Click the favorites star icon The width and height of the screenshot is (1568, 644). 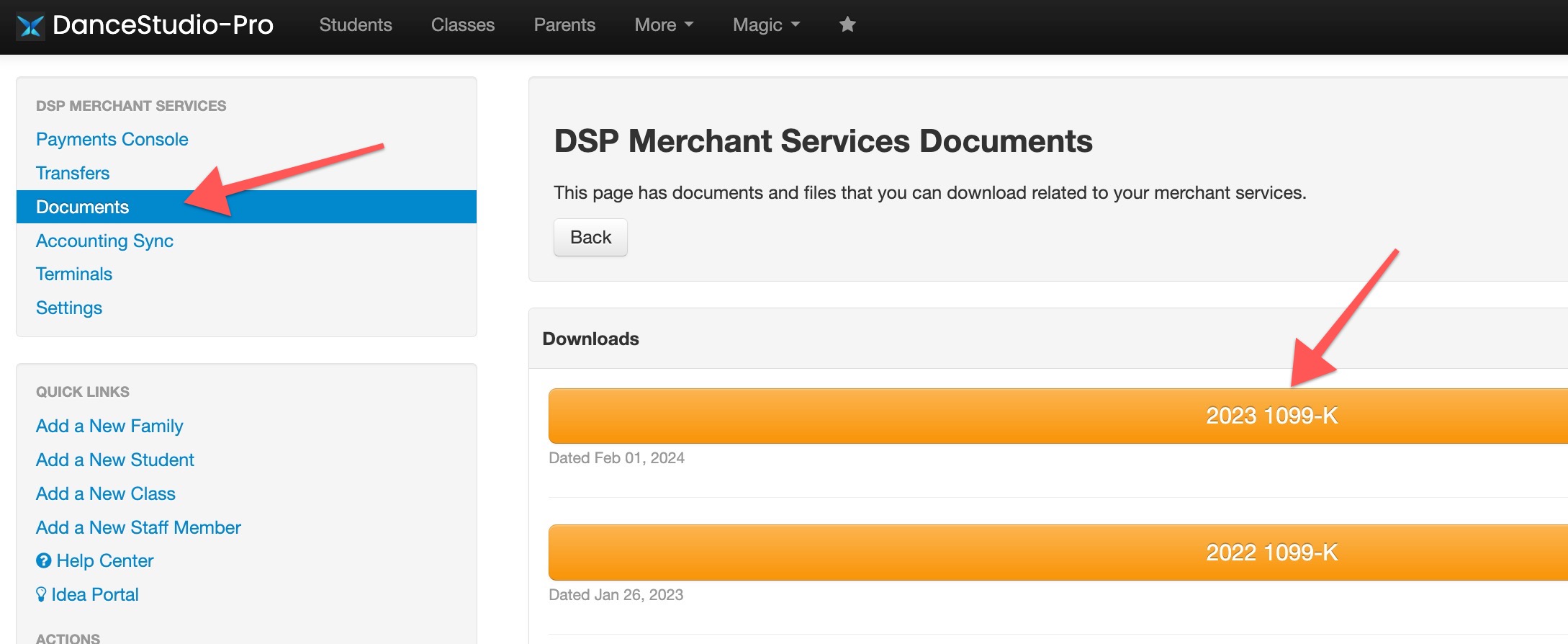click(x=847, y=24)
